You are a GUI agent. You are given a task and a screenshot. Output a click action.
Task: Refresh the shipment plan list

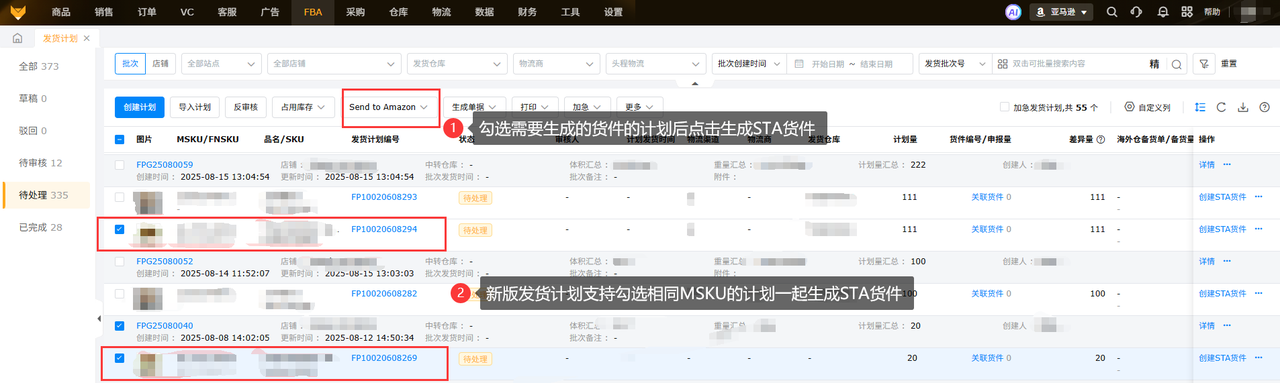click(x=1222, y=107)
